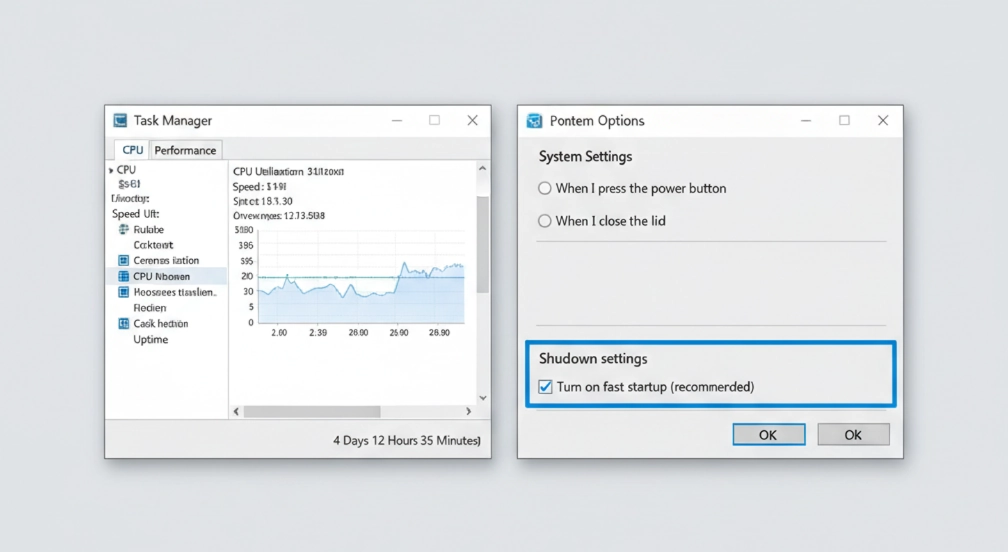Click the horizontal scrollbar left arrow
The height and width of the screenshot is (552, 1008).
click(x=236, y=411)
